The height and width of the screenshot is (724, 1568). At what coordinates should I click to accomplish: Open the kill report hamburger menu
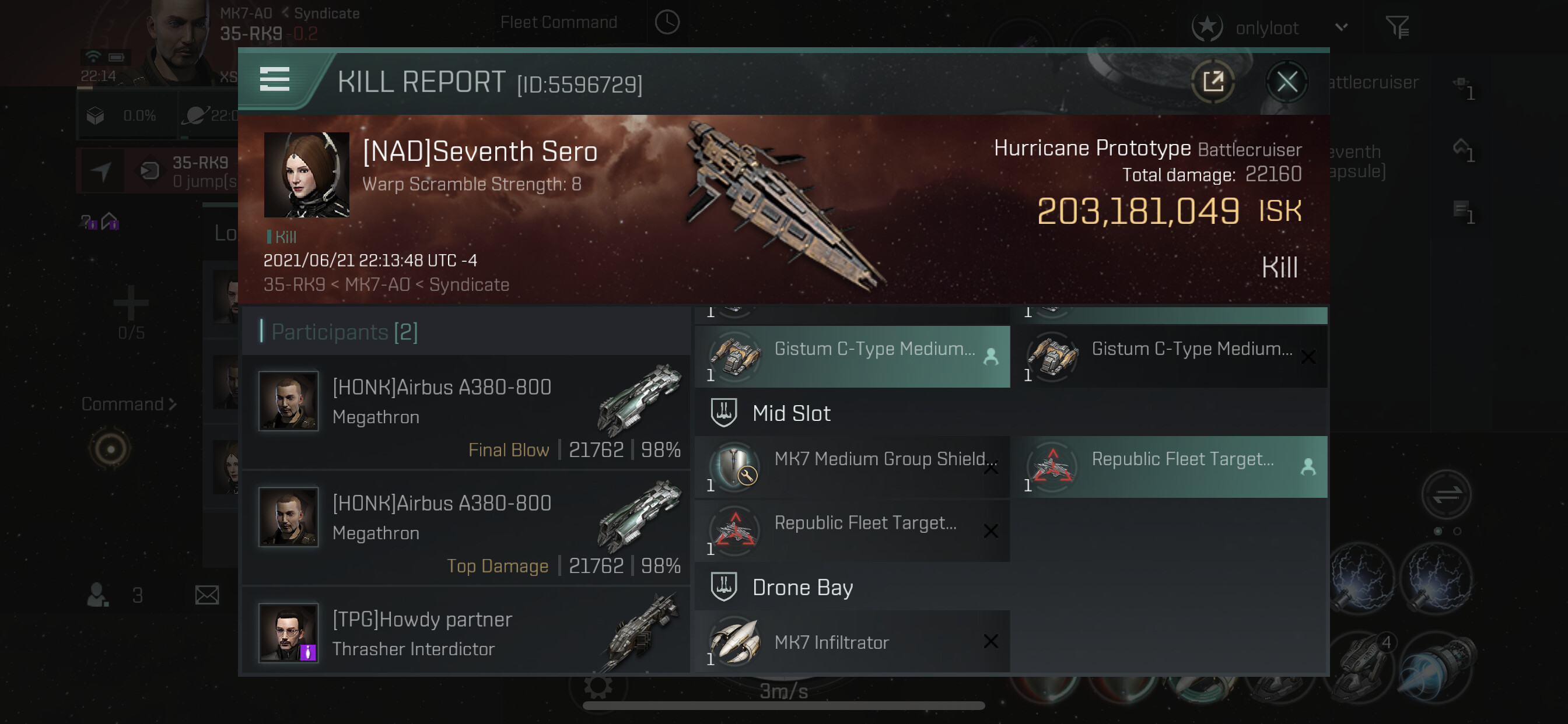[274, 80]
